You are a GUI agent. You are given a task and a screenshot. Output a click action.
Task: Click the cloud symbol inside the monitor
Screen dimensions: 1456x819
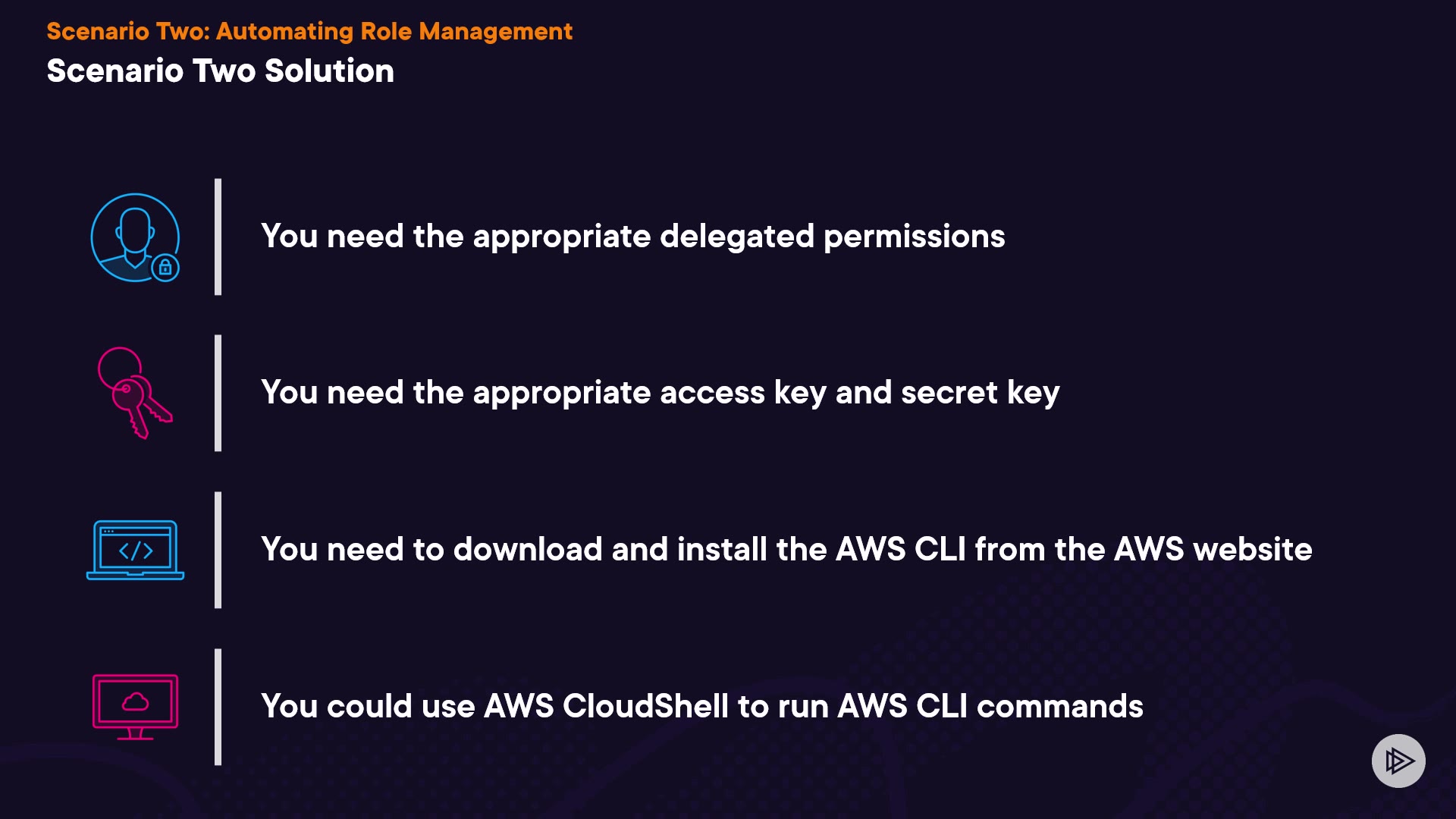(135, 702)
